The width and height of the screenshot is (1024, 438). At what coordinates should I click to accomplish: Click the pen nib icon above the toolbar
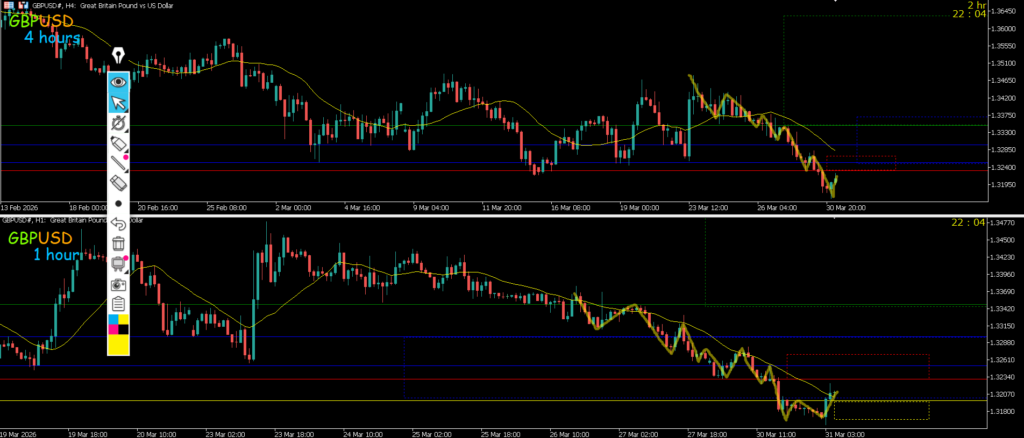[x=119, y=55]
